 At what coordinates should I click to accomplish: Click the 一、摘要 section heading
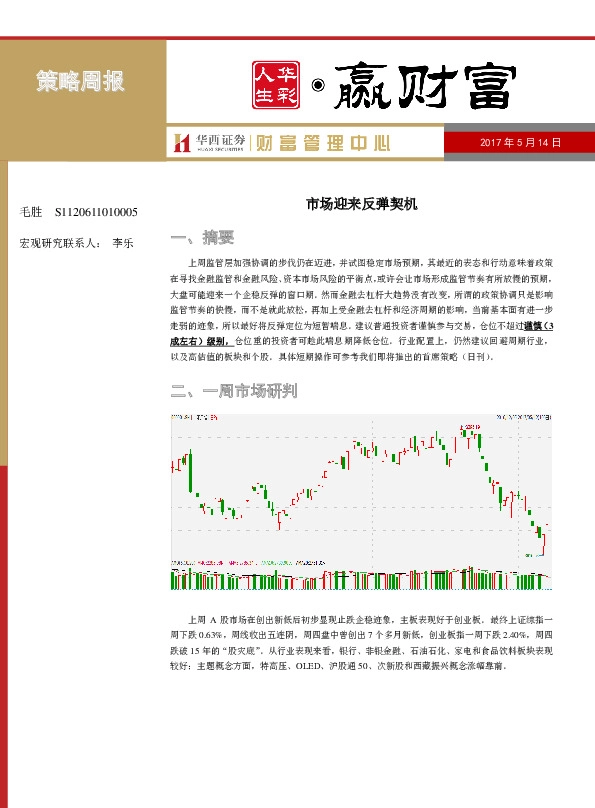(202, 238)
